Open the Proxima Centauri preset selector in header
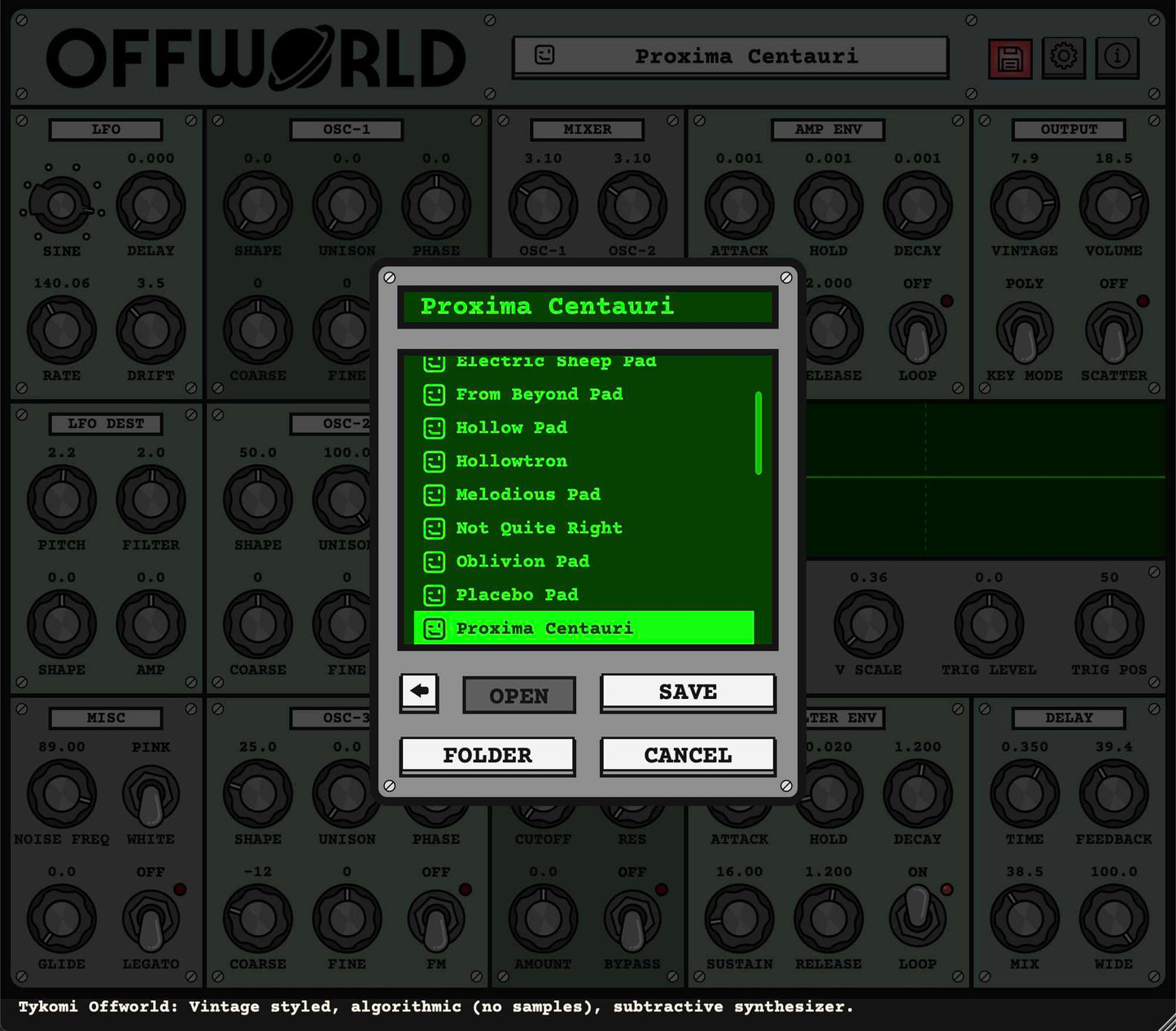1176x1031 pixels. (730, 56)
